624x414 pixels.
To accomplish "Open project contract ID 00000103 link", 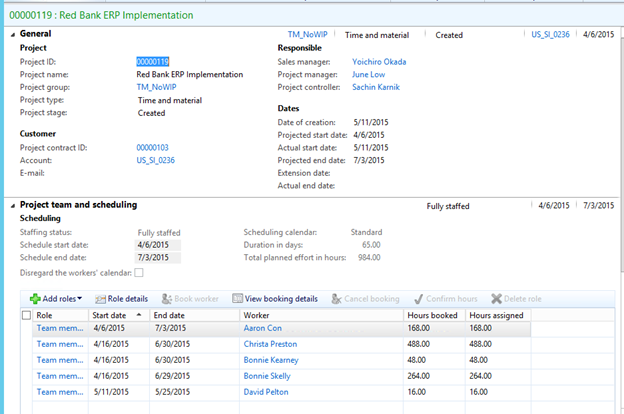I will (152, 148).
